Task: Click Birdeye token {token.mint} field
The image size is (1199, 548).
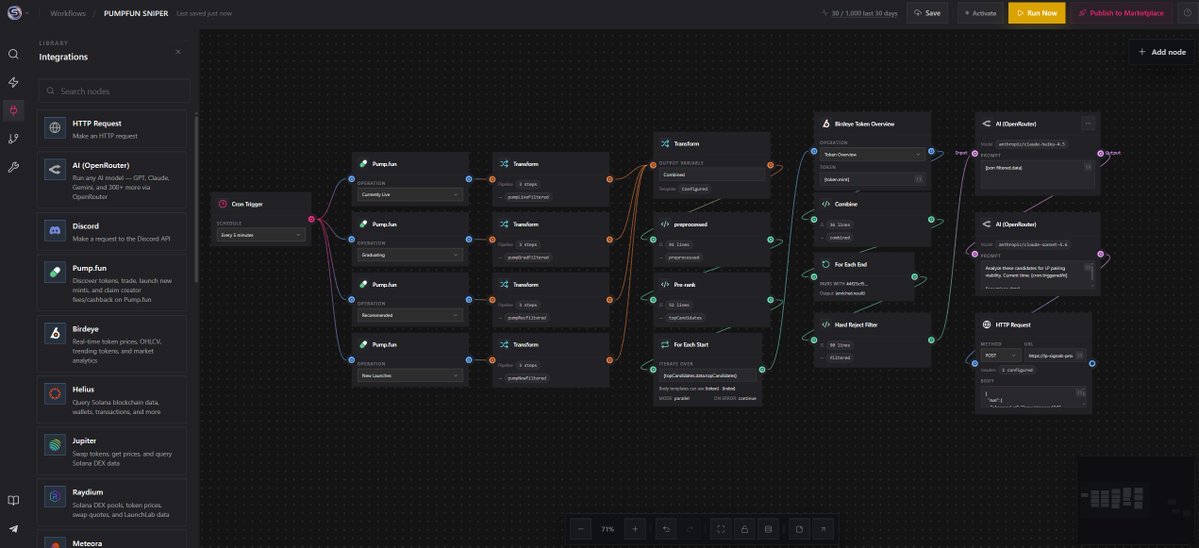Action: pos(872,179)
